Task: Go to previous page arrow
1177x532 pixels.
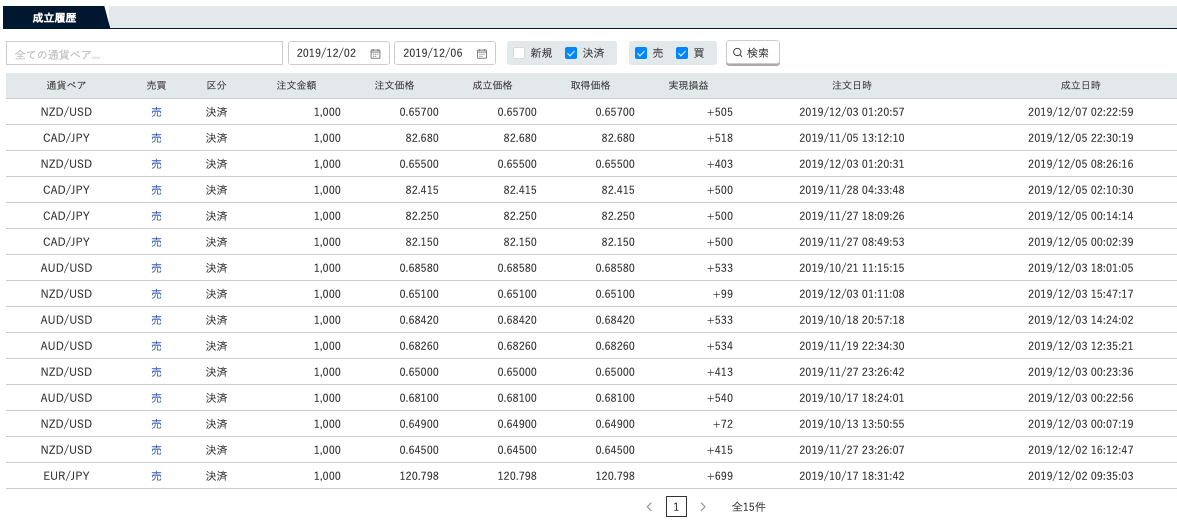Action: pyautogui.click(x=649, y=507)
